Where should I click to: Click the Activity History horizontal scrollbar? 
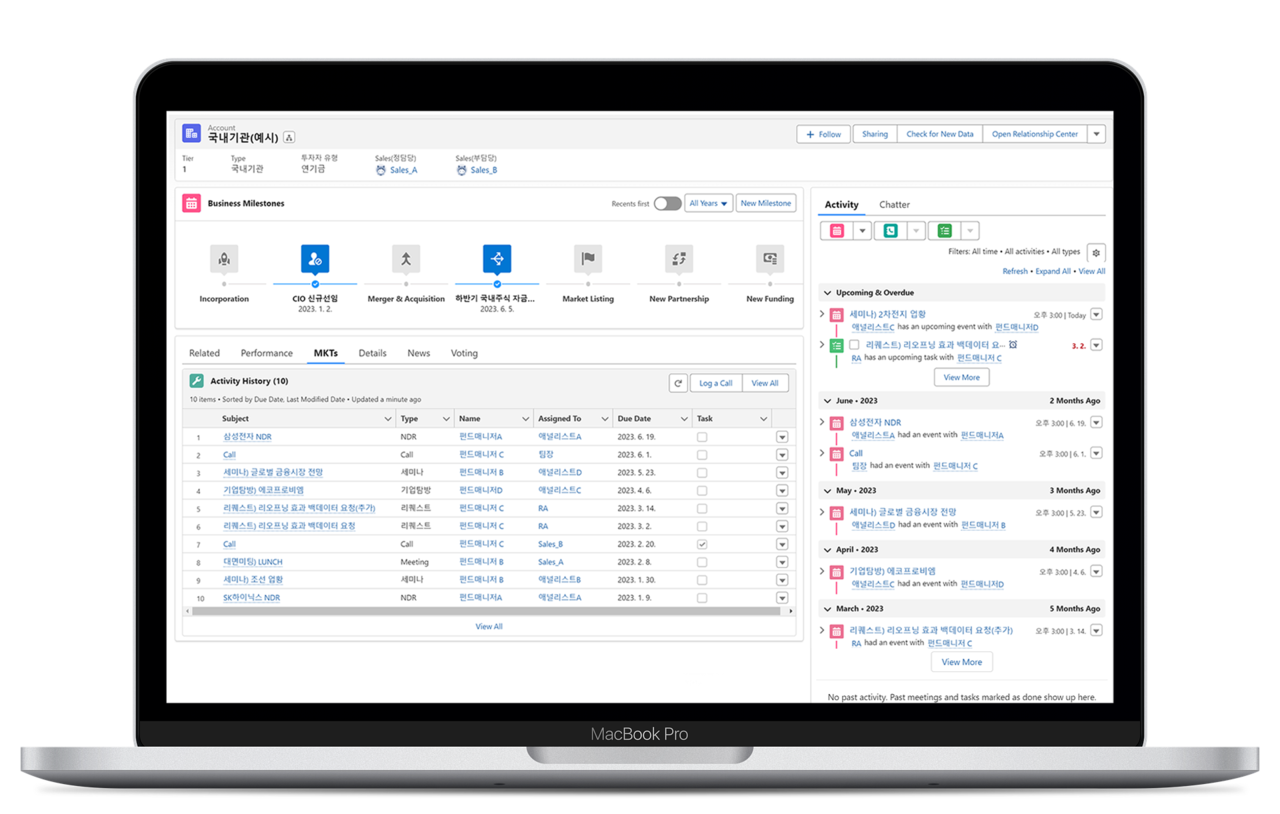486,611
